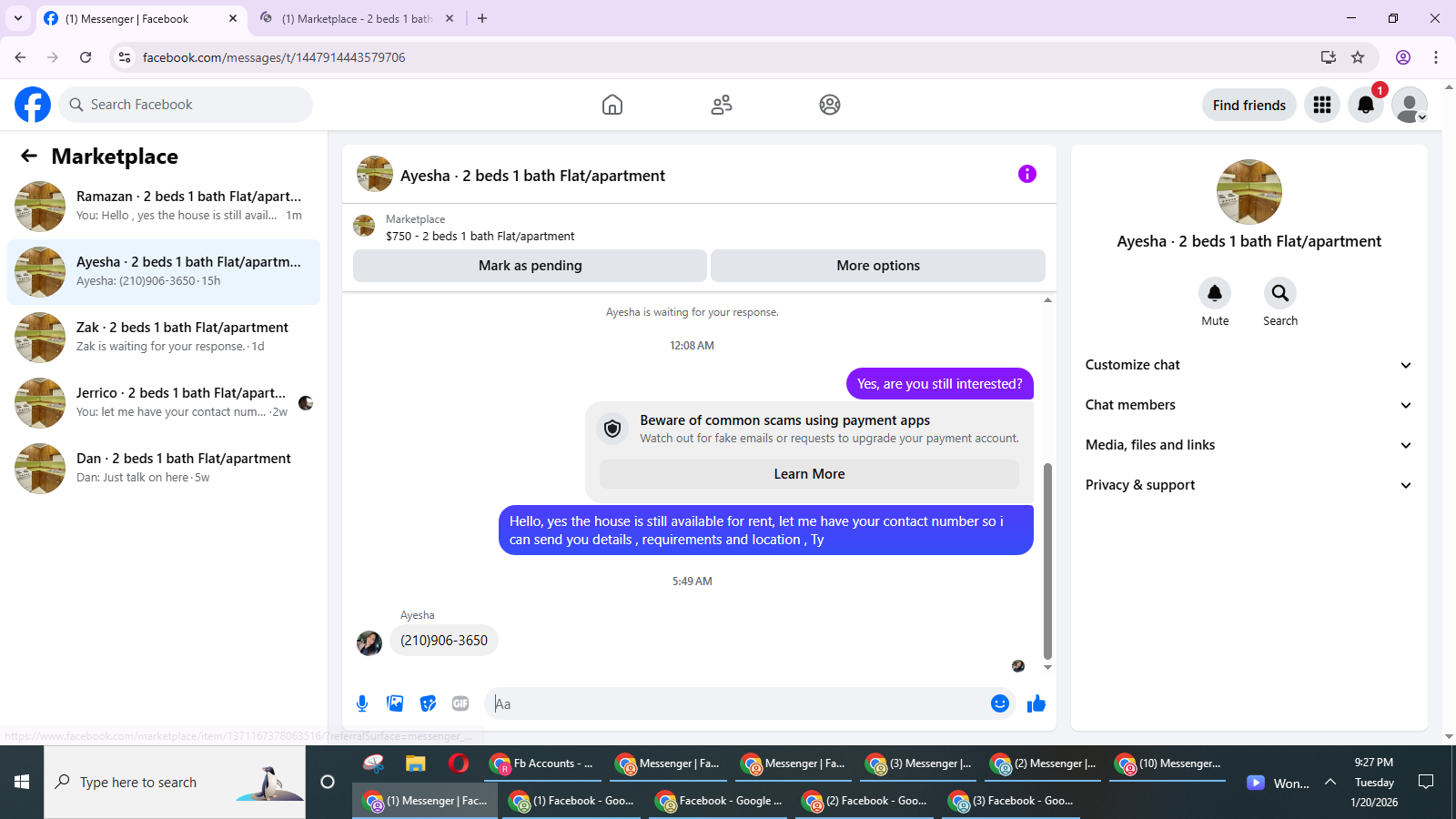Click the chat scrollbar thumb
1456x819 pixels.
1047,561
